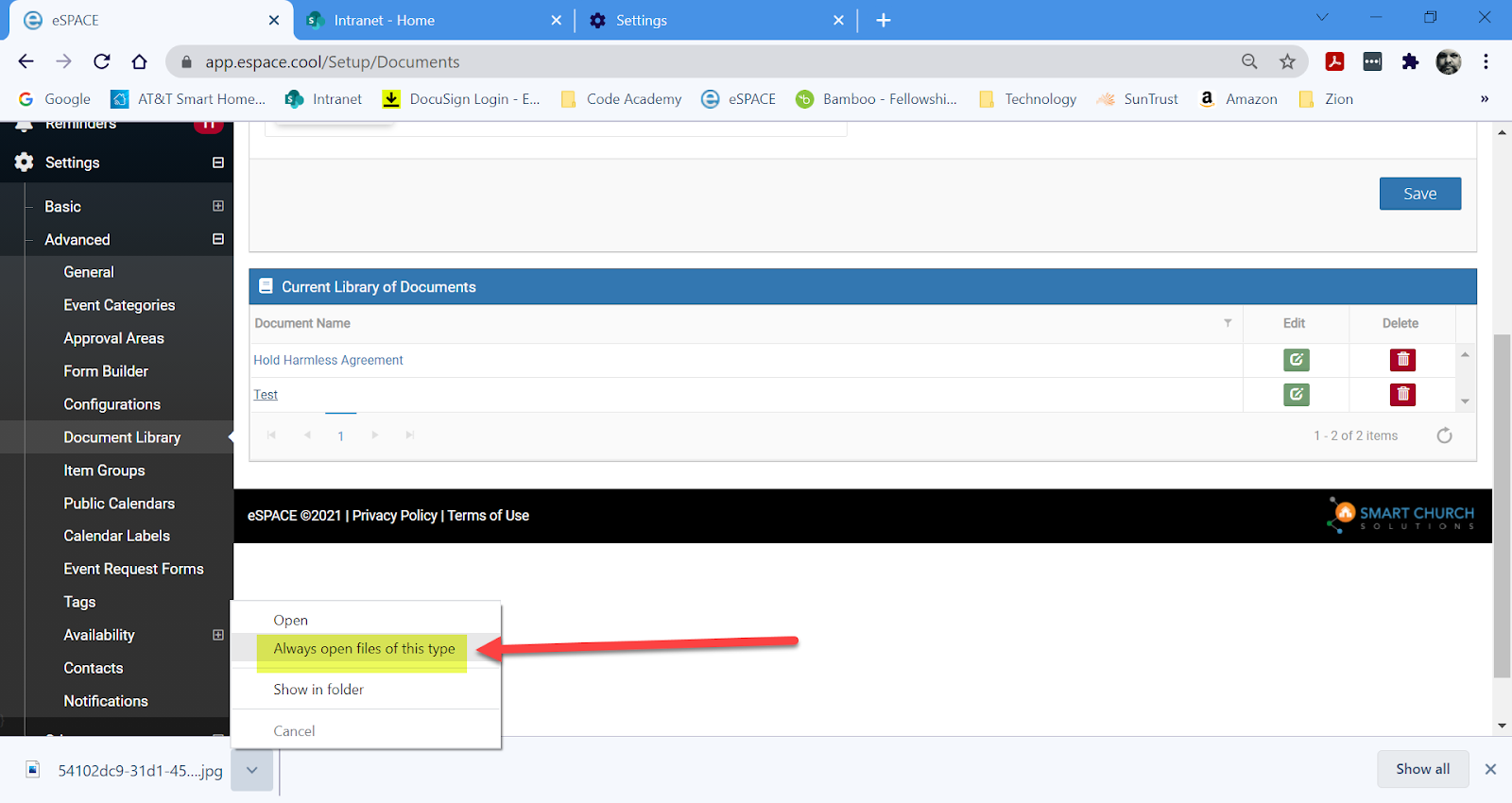Image resolution: width=1512 pixels, height=803 pixels.
Task: Bookmark this page with the star icon
Action: [1287, 61]
